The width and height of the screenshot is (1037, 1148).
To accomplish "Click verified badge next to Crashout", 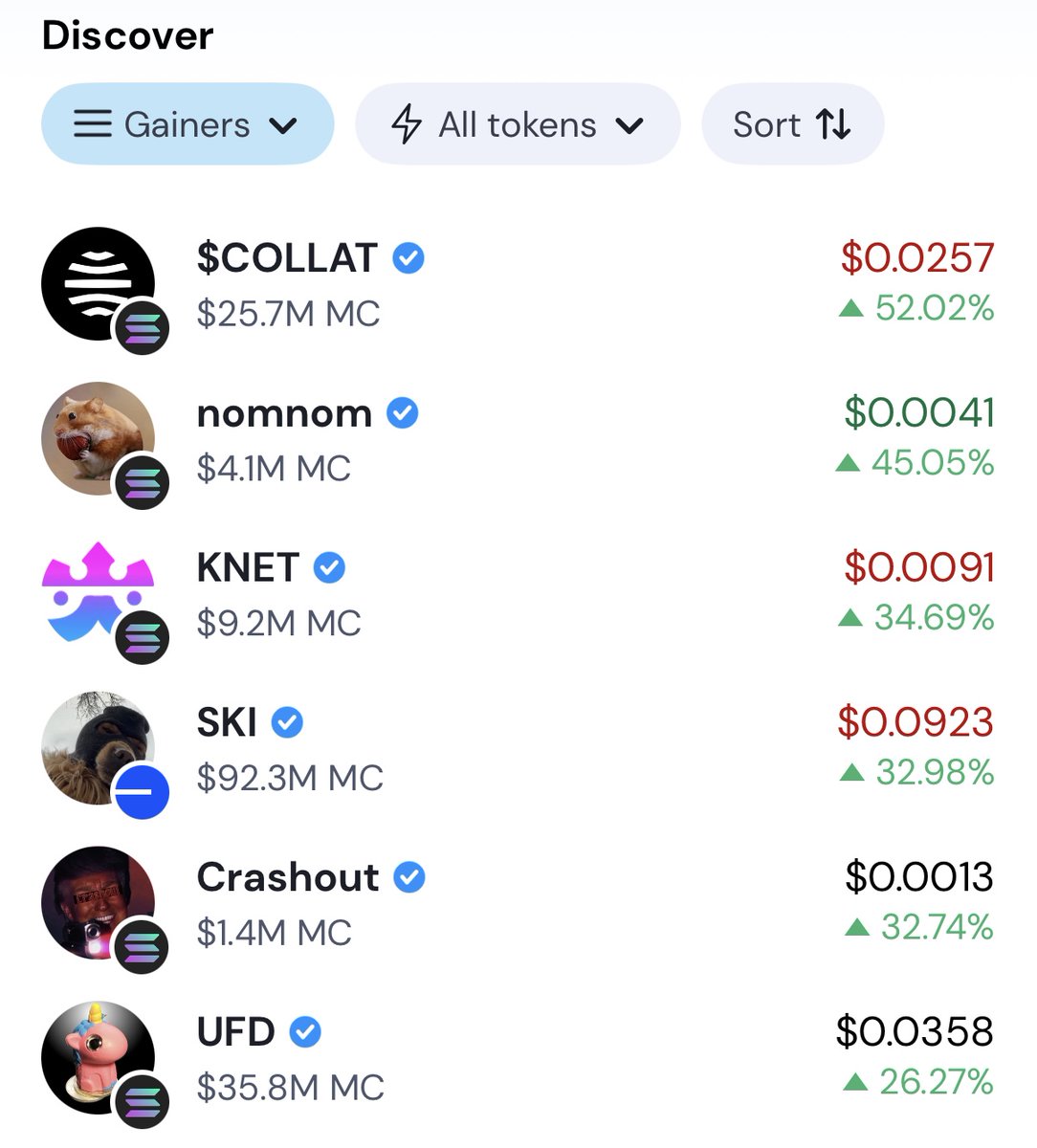I will coord(409,877).
